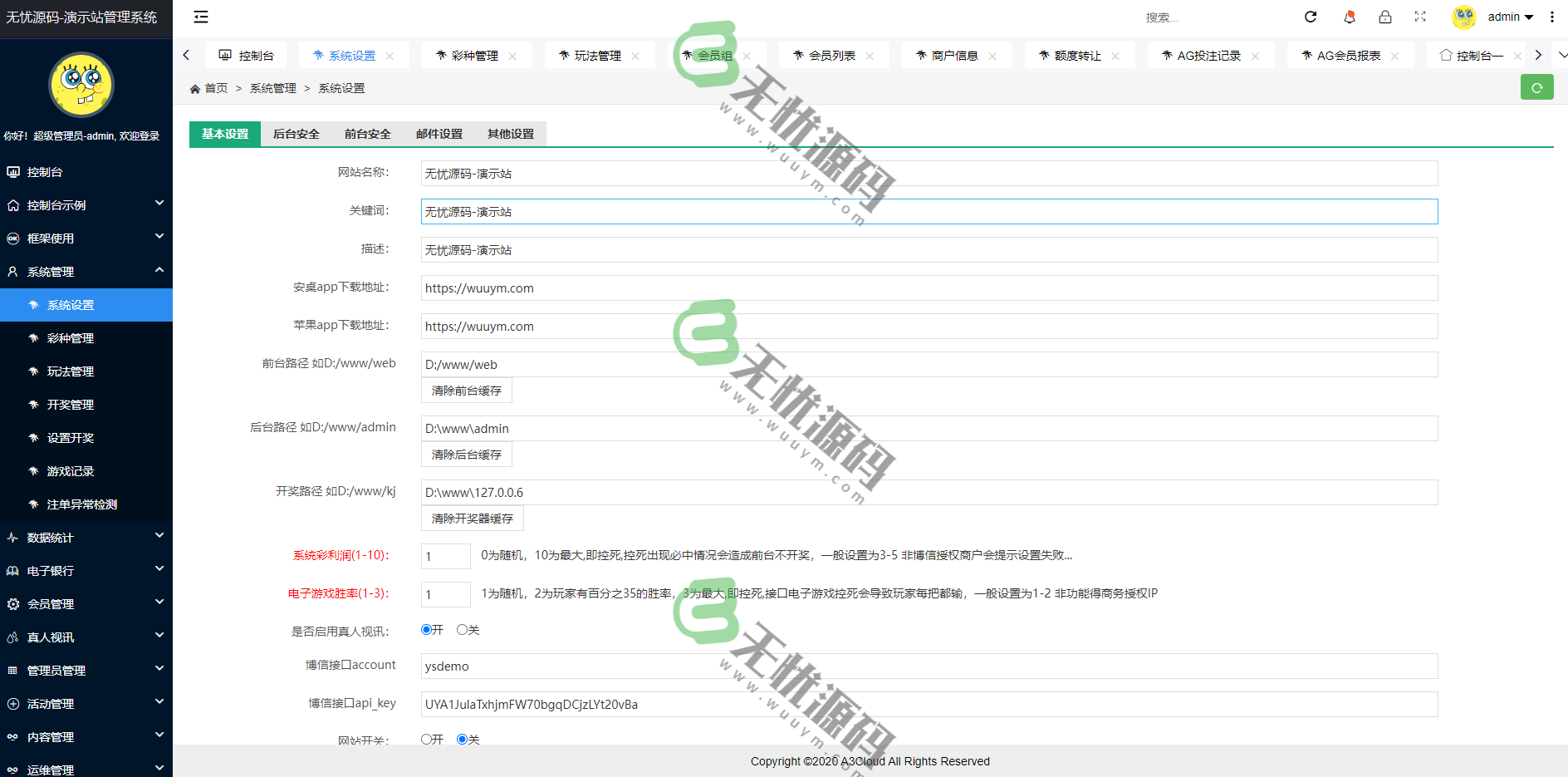
Task: Click the home icon in the breadcrumb
Action: pos(195,87)
